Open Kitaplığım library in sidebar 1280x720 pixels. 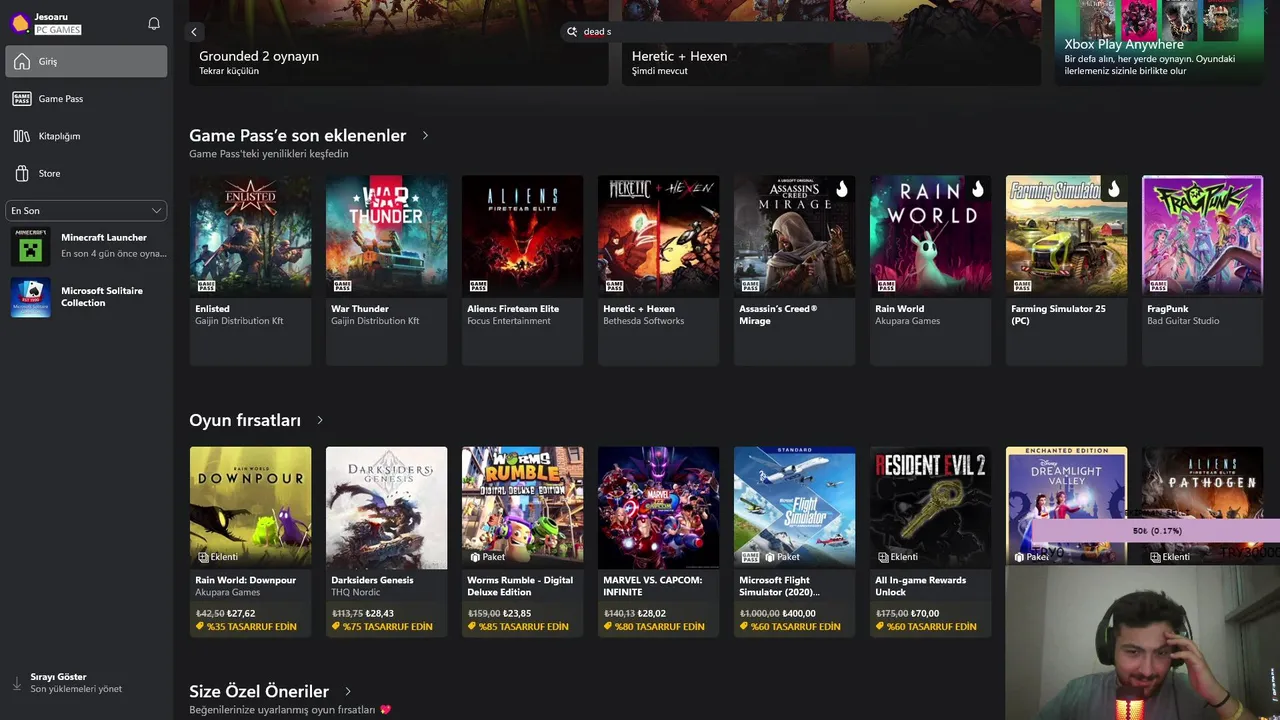tap(86, 136)
